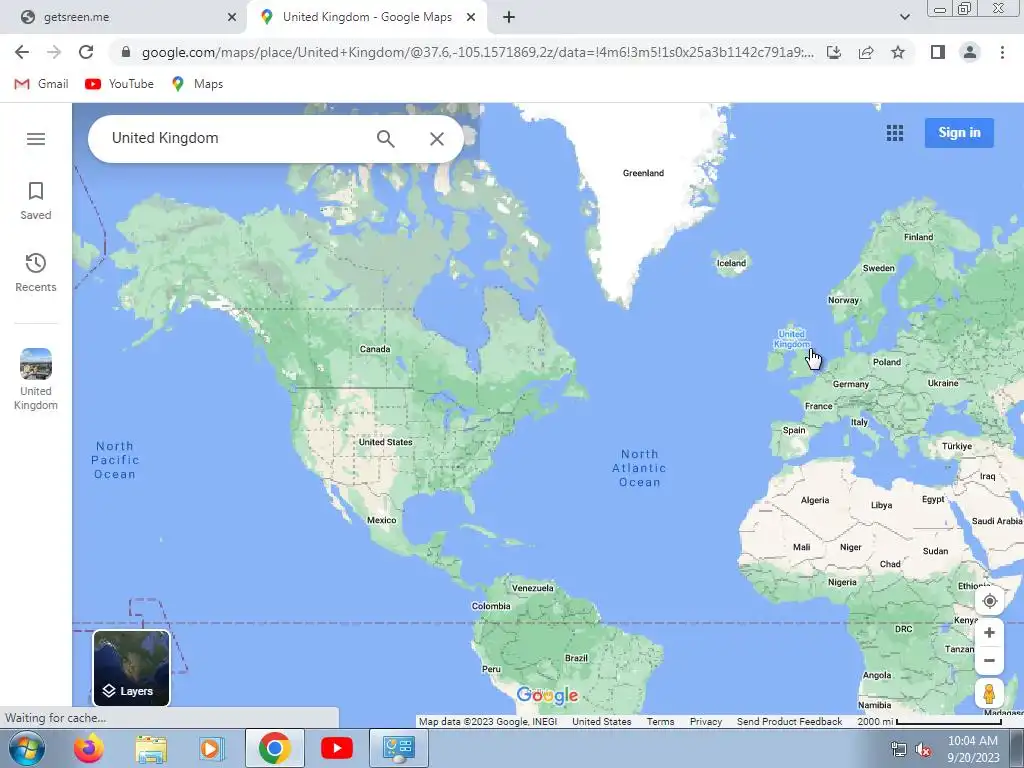
Task: Open the Terms link in the footer
Action: 660,722
